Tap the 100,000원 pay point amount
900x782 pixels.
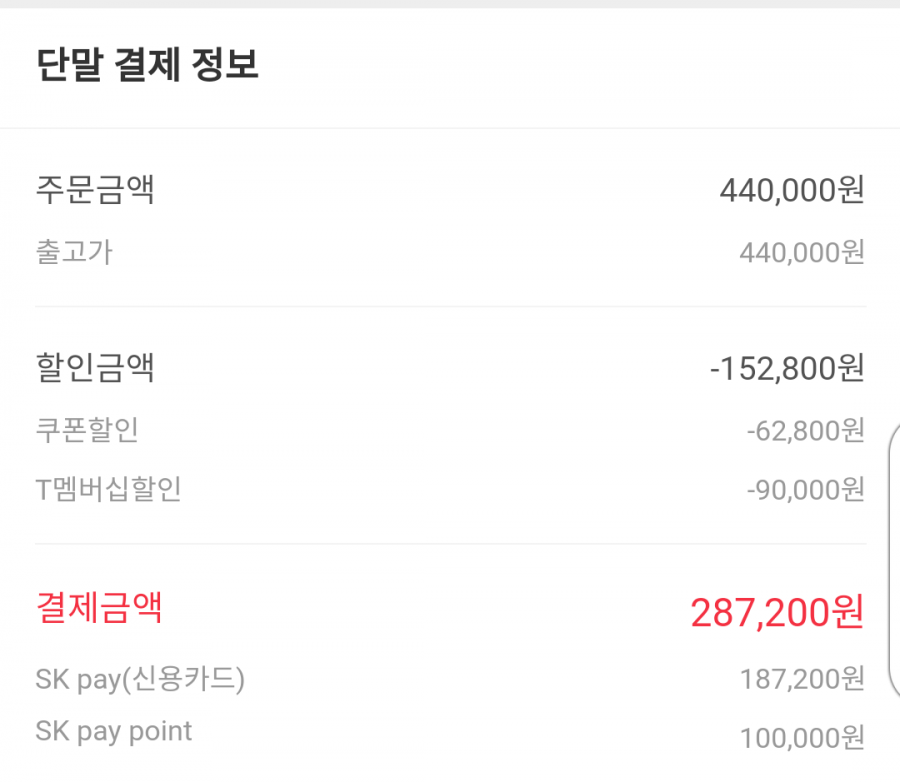(802, 738)
